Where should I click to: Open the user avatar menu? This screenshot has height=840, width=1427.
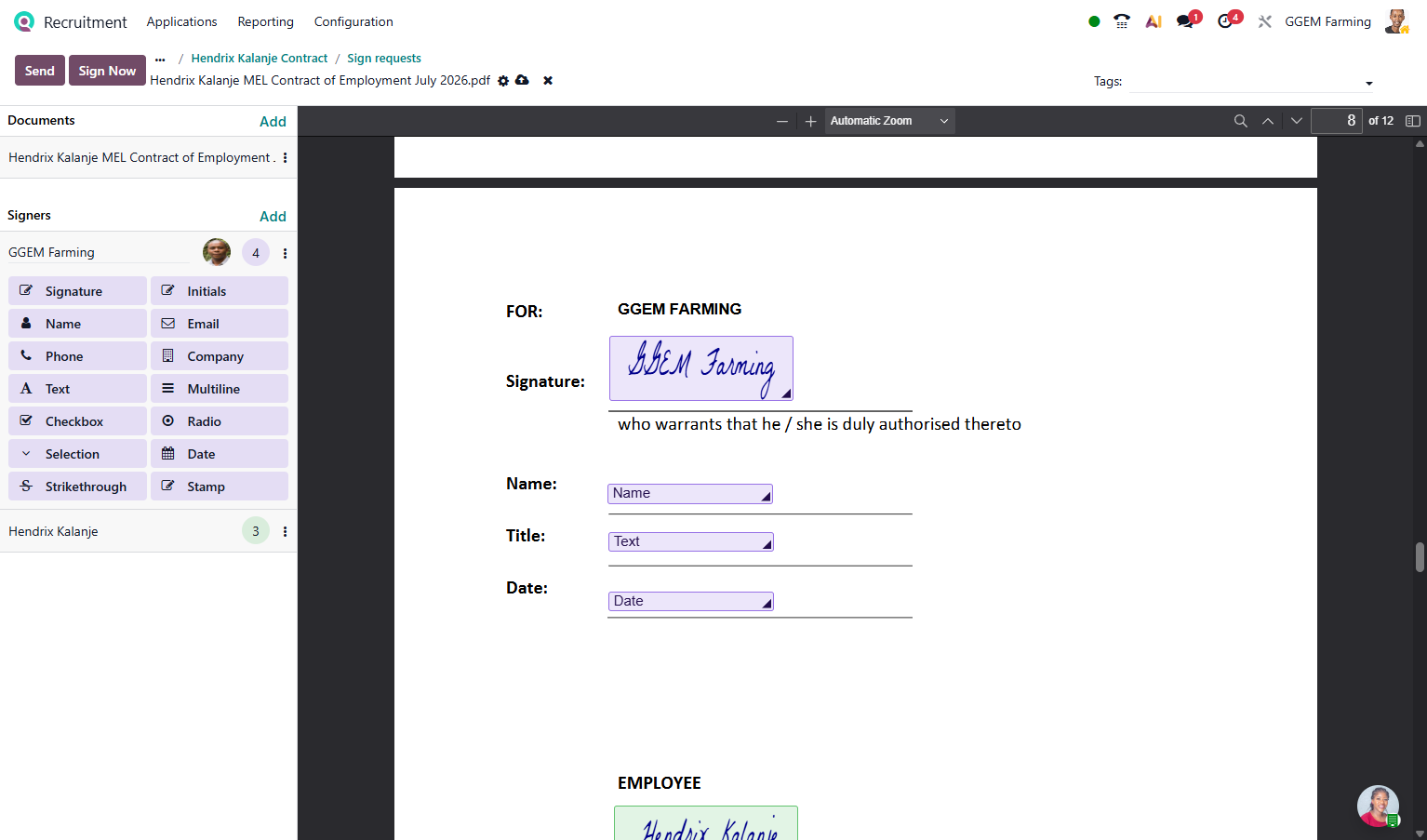tap(1396, 21)
